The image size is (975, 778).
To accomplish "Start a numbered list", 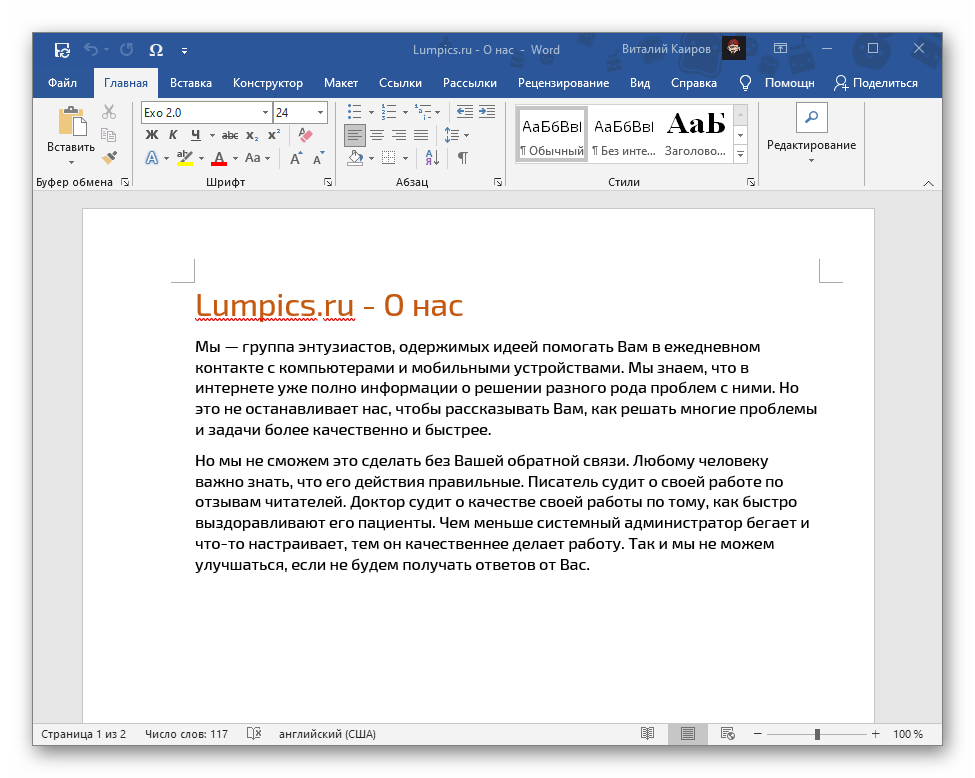I will pos(389,112).
